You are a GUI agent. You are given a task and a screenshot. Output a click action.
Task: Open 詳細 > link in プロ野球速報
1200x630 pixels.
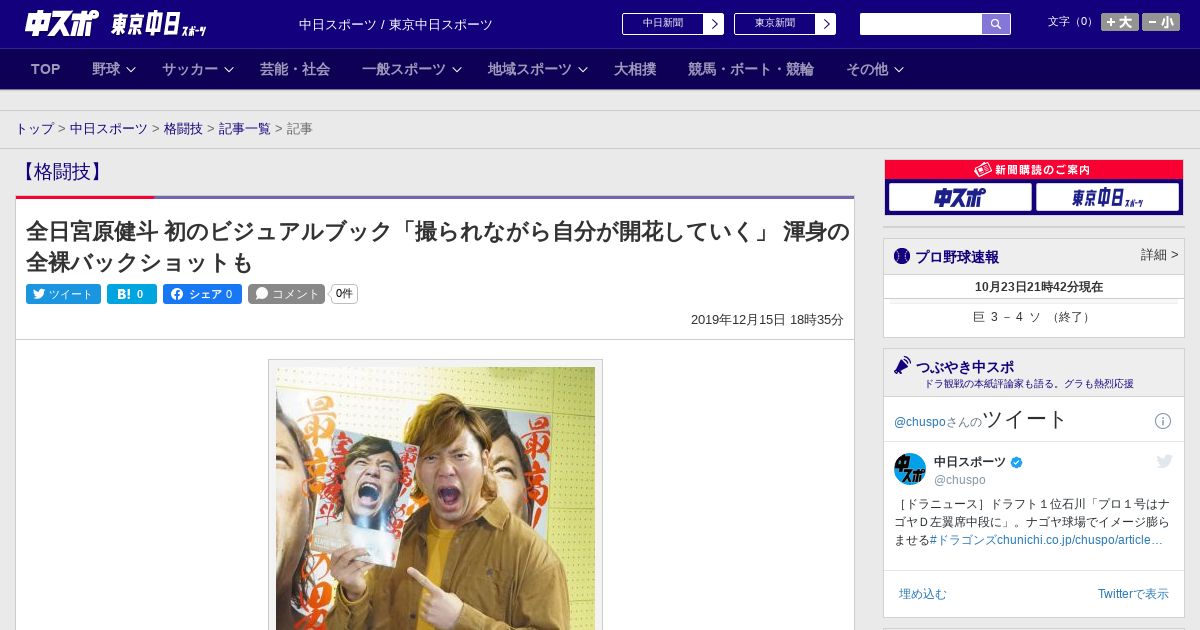click(x=1159, y=255)
